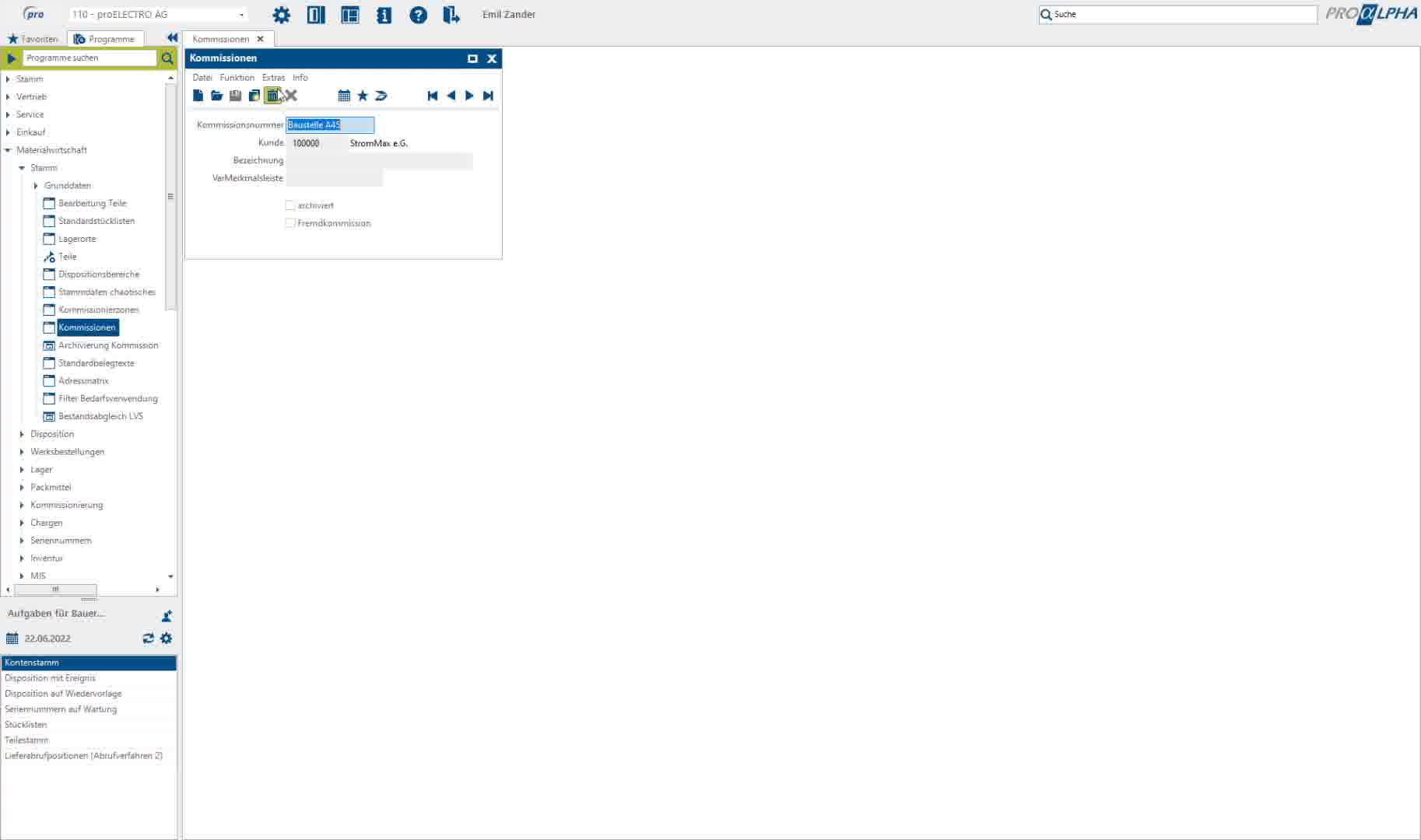Open Bearbeitung Teile program
This screenshot has width=1421, height=840.
[x=92, y=203]
